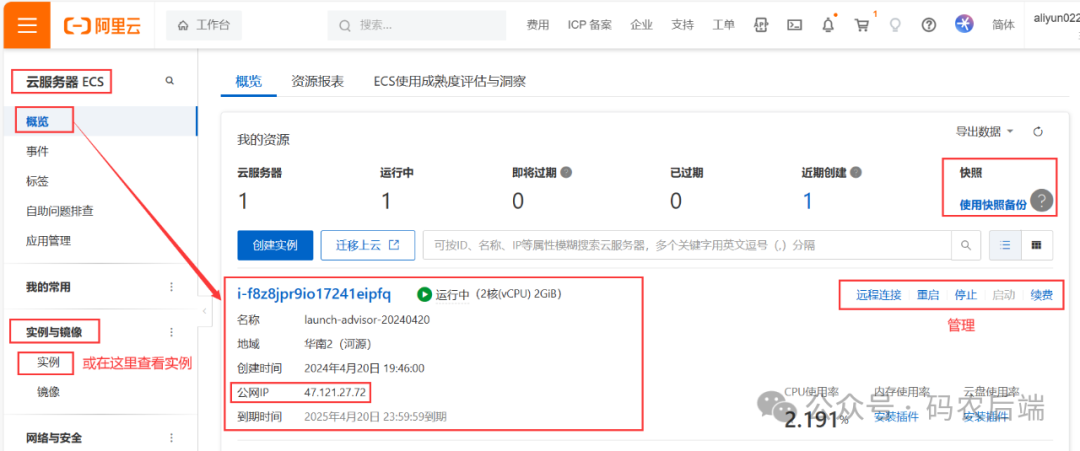The width and height of the screenshot is (1080, 451).
Task: Open the 网络与安全 more options dots
Action: coord(172,438)
